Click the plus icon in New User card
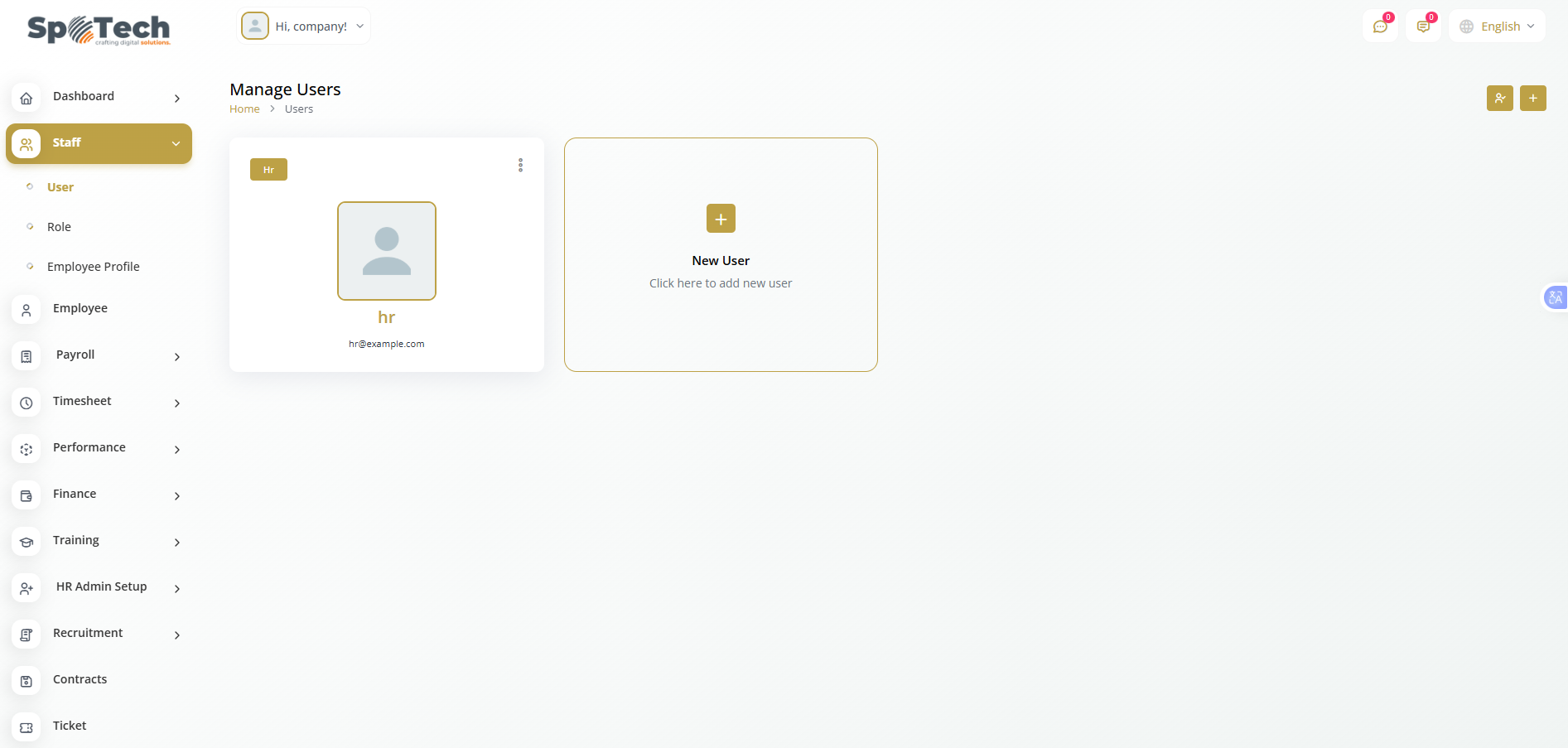Image resolution: width=1568 pixels, height=748 pixels. (x=721, y=219)
